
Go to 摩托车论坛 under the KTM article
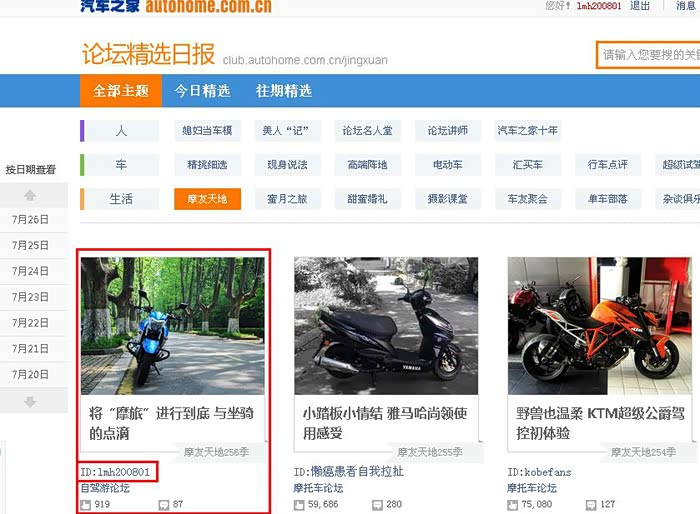tap(532, 488)
